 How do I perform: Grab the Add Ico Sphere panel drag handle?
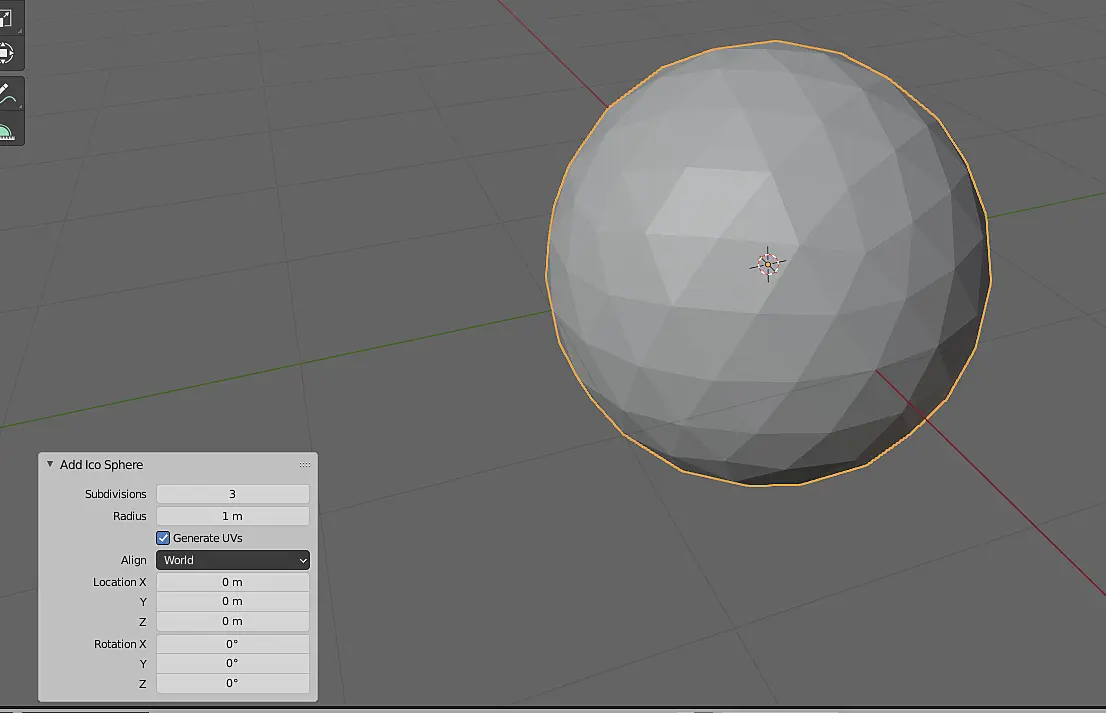point(305,465)
